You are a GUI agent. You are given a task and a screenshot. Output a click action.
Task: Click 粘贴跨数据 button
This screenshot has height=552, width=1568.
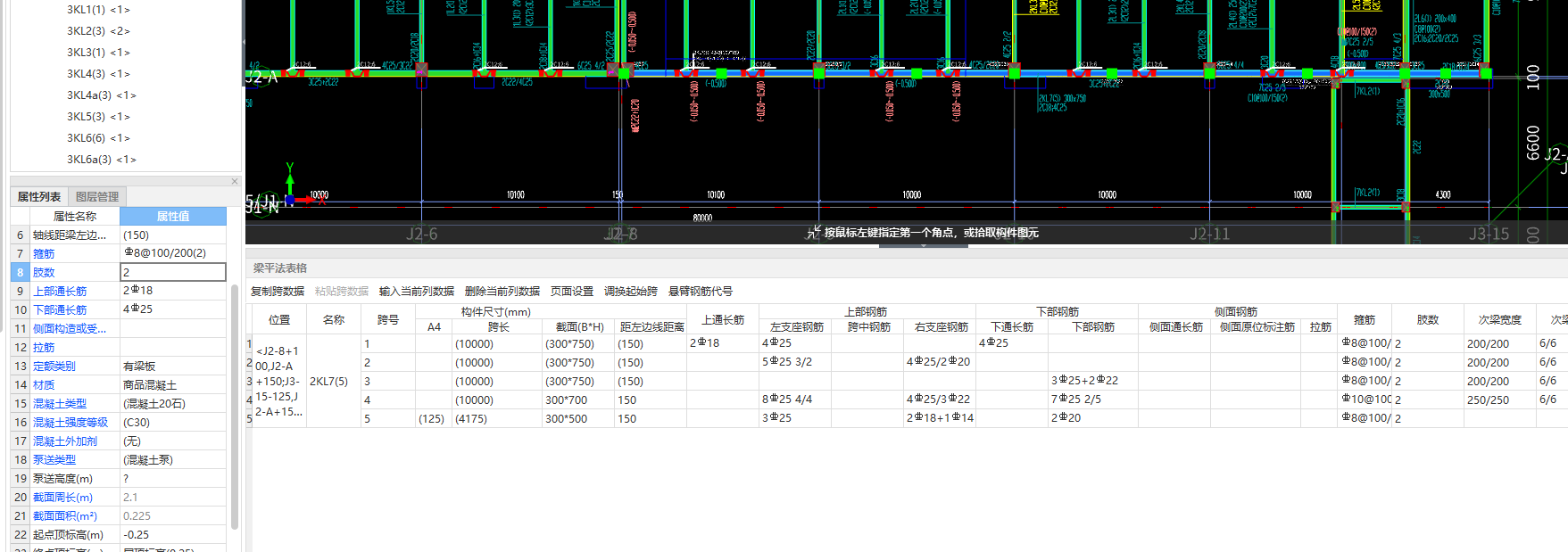tap(342, 292)
